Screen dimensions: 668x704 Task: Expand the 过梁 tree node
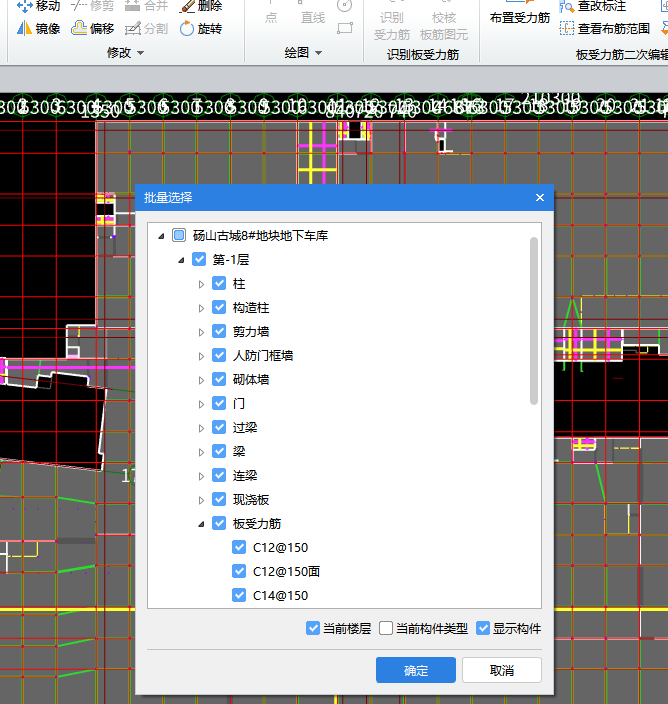tap(201, 428)
